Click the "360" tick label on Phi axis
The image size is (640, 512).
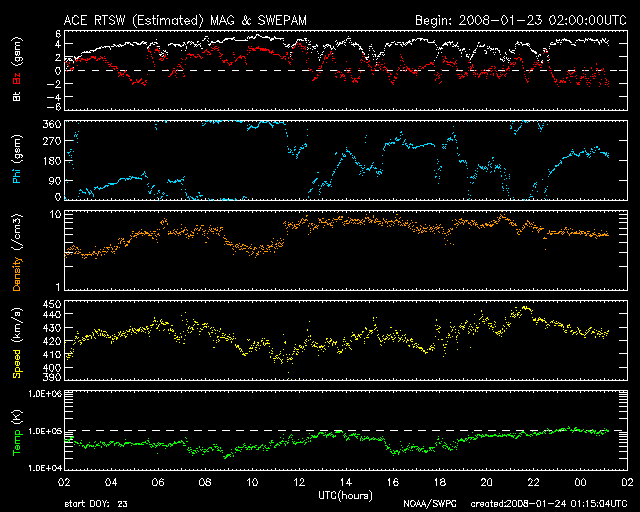pyautogui.click(x=51, y=124)
